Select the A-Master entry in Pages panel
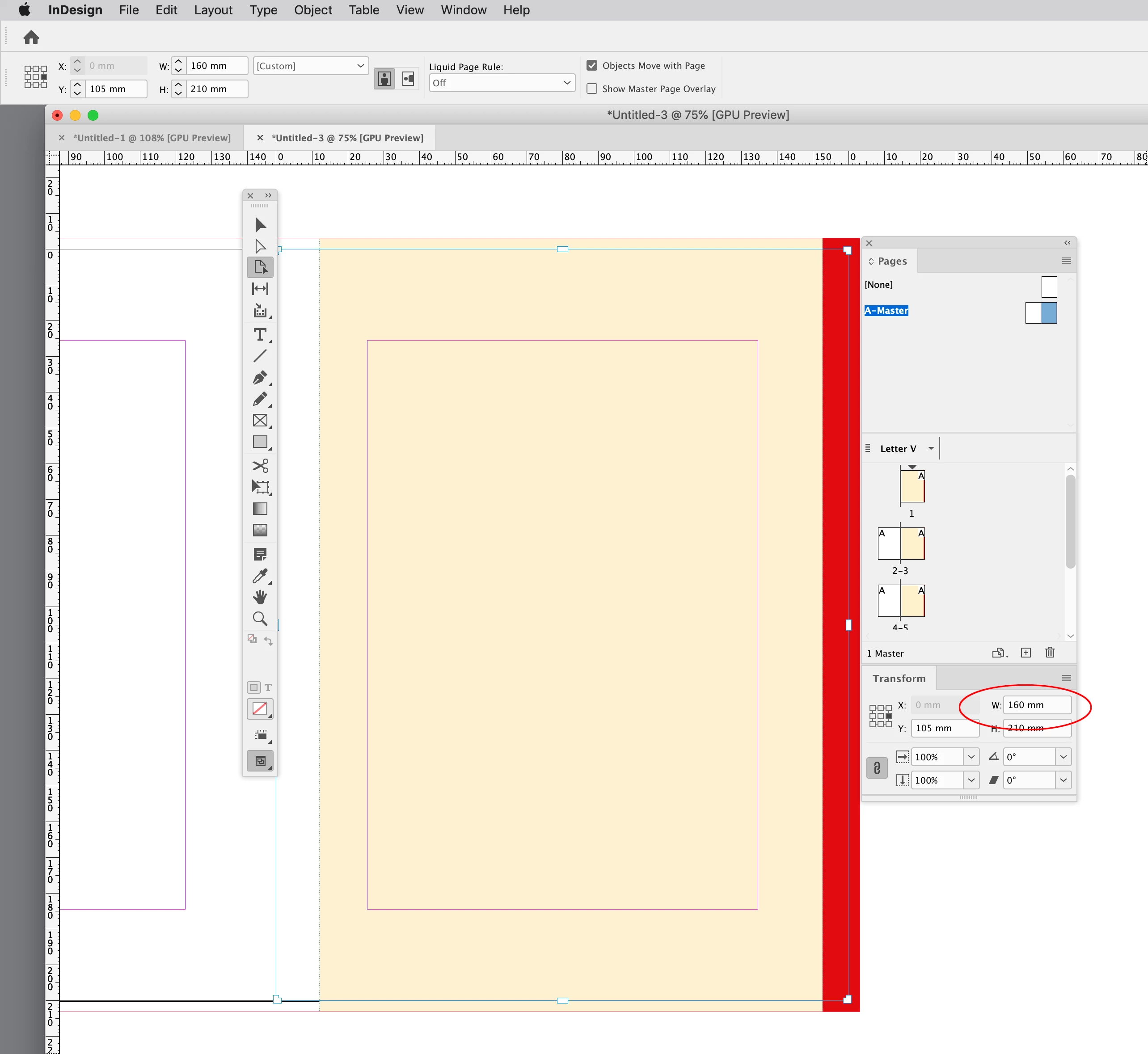The width and height of the screenshot is (1148, 1054). [x=886, y=311]
